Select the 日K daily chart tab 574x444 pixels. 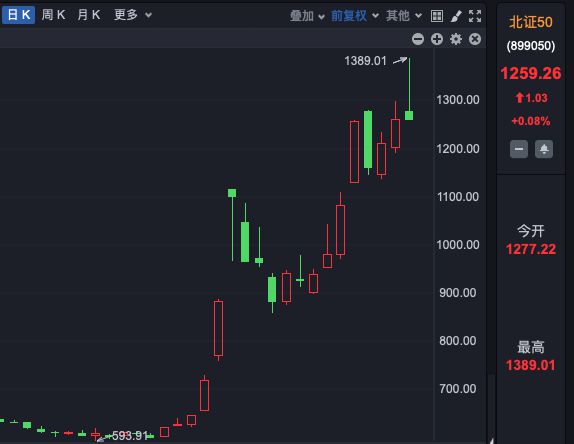(x=18, y=15)
